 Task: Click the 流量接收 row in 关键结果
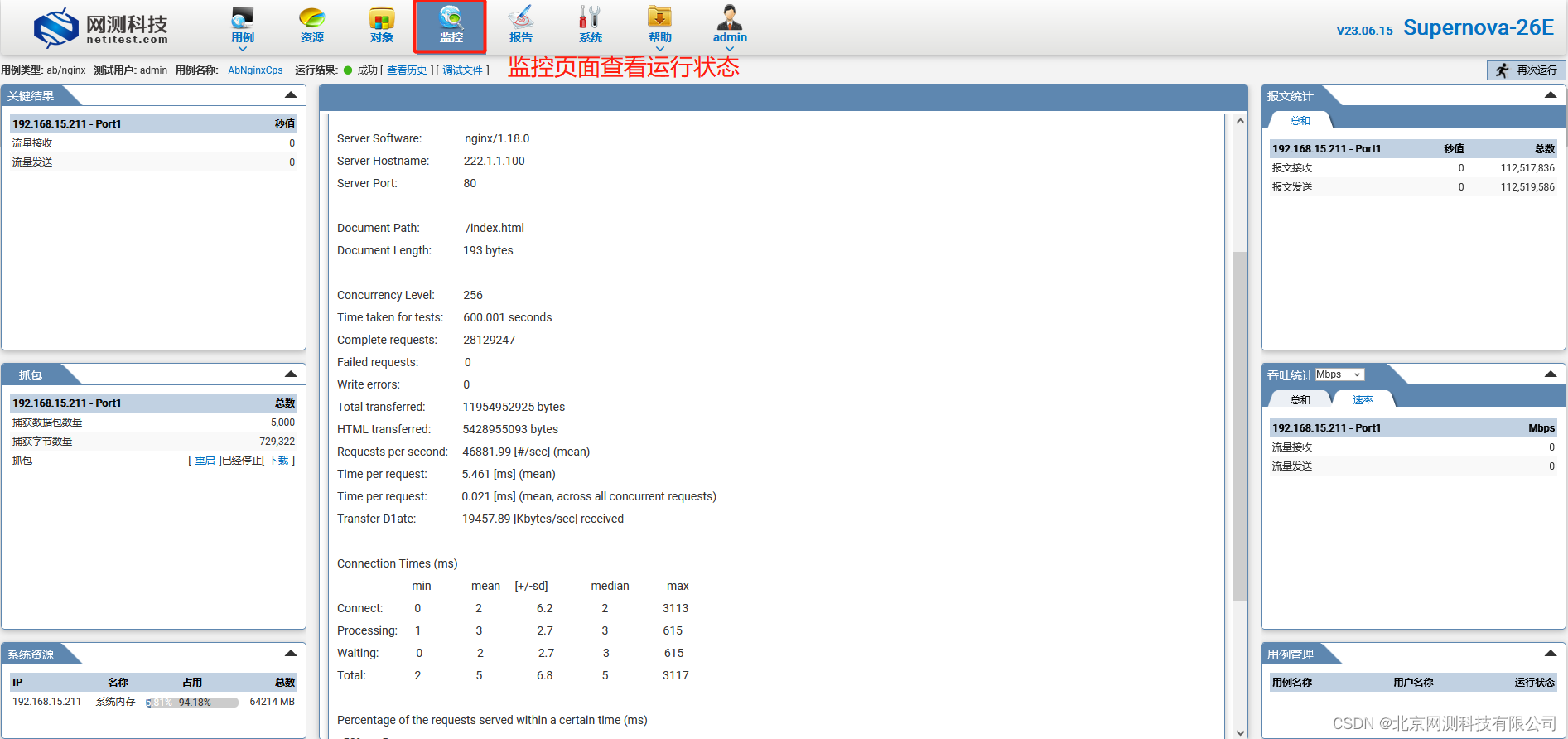(x=153, y=143)
